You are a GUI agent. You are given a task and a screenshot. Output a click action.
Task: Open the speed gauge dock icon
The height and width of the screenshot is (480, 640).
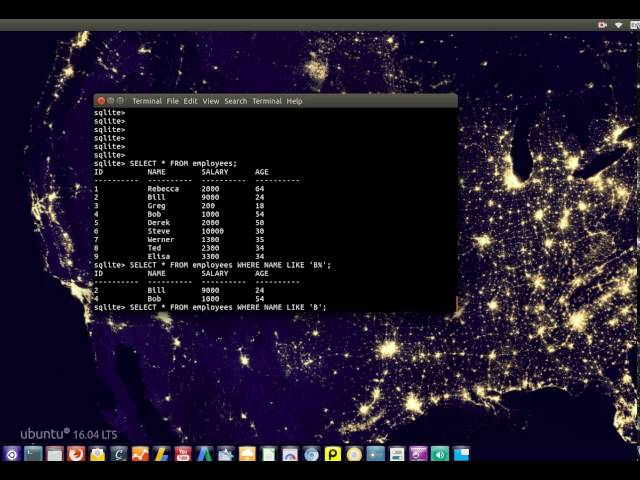[x=290, y=454]
